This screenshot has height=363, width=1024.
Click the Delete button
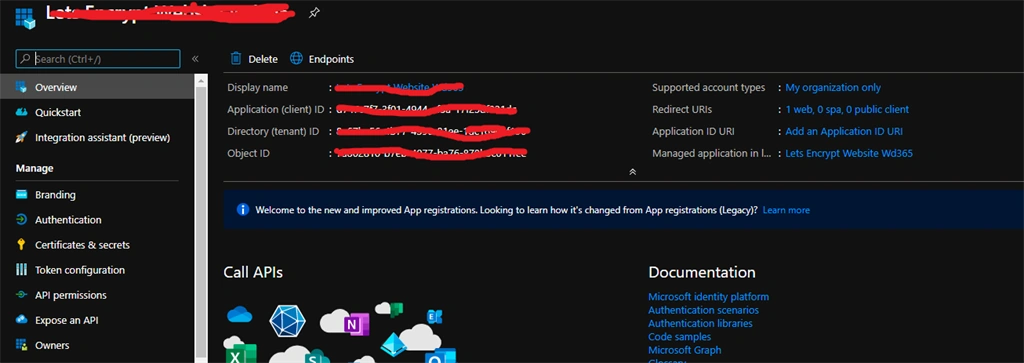click(x=254, y=59)
